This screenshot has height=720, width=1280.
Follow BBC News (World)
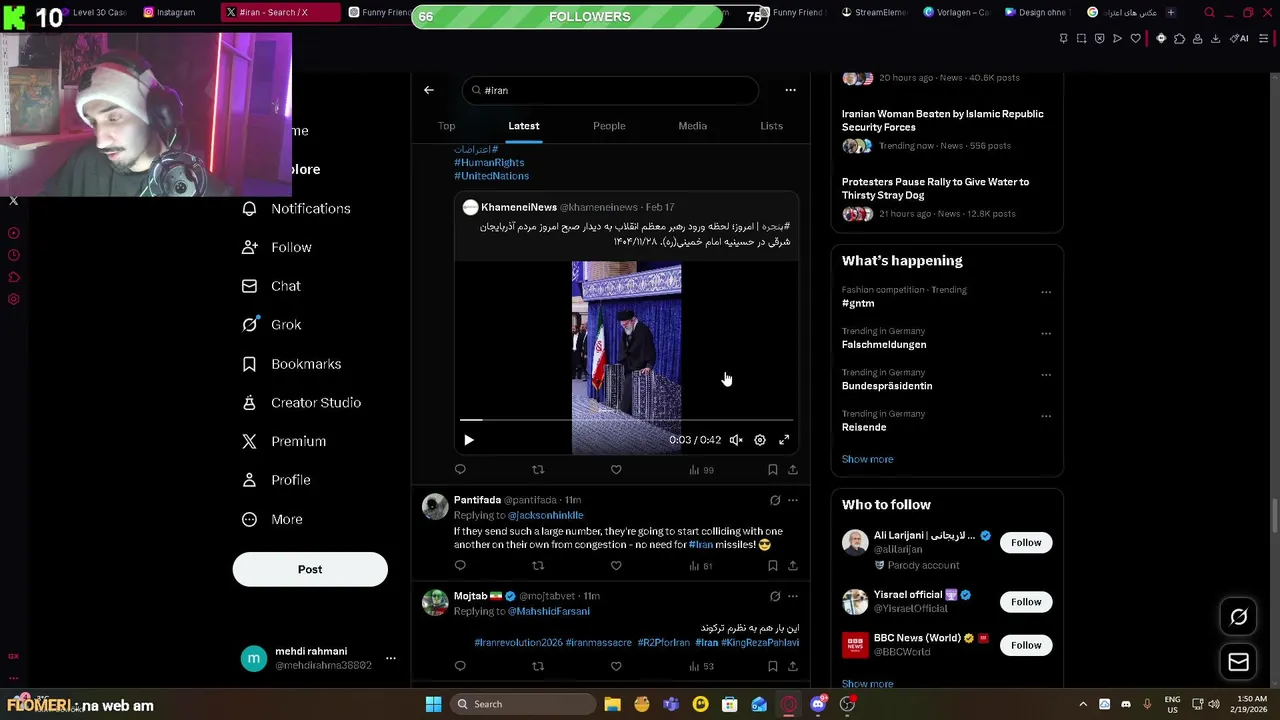click(1026, 645)
